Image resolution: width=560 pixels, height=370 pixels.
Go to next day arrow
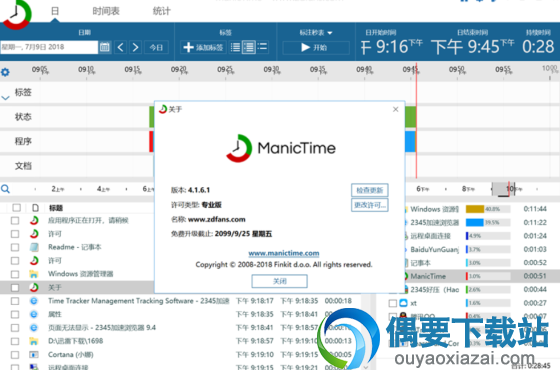pos(135,47)
